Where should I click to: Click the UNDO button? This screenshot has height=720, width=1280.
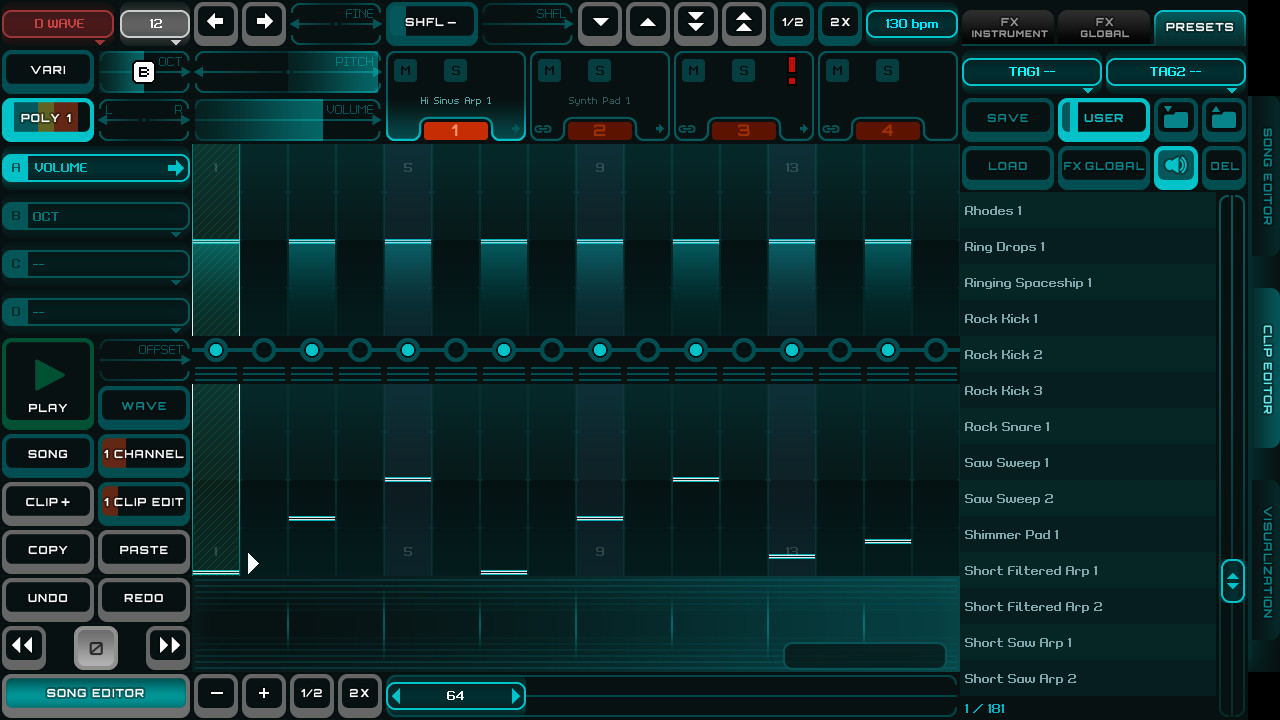(x=47, y=598)
